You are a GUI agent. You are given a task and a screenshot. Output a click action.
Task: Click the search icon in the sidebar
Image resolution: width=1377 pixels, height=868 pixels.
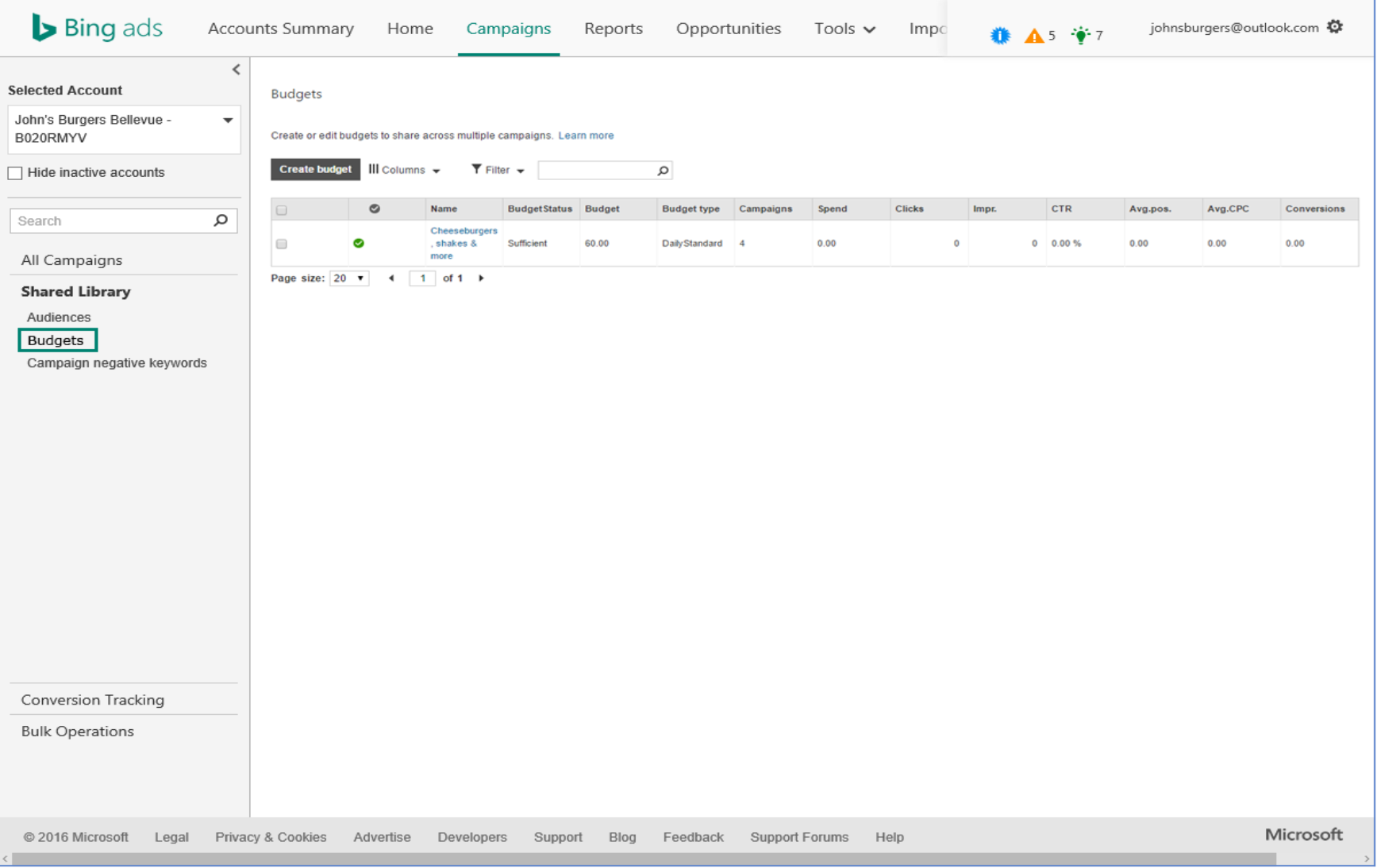point(220,221)
